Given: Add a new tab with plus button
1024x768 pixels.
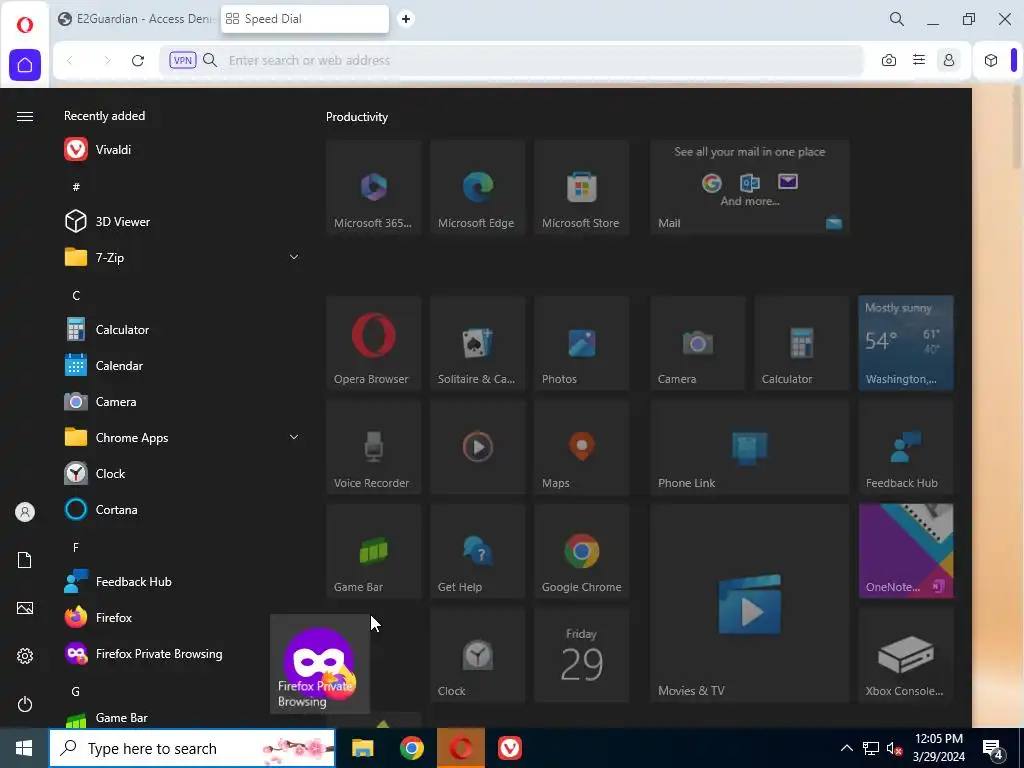Looking at the screenshot, I should (x=406, y=19).
